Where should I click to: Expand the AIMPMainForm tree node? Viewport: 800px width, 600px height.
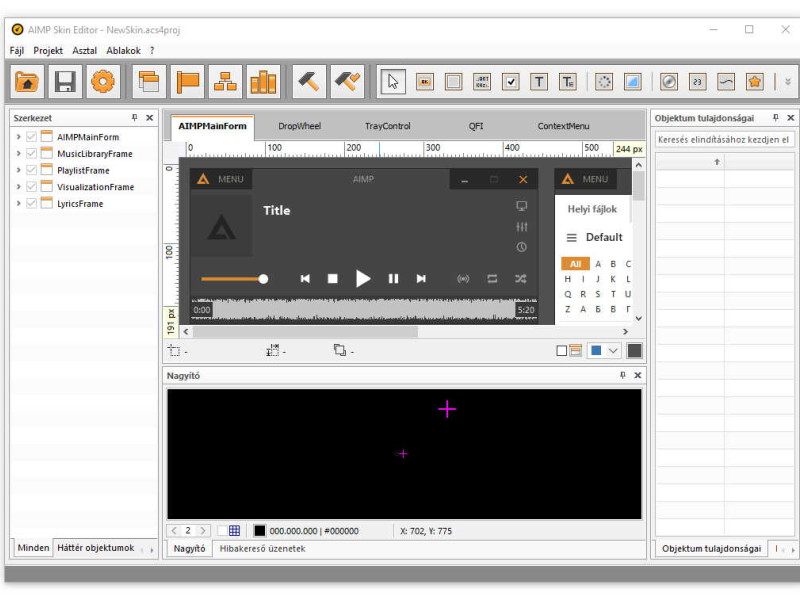[18, 137]
